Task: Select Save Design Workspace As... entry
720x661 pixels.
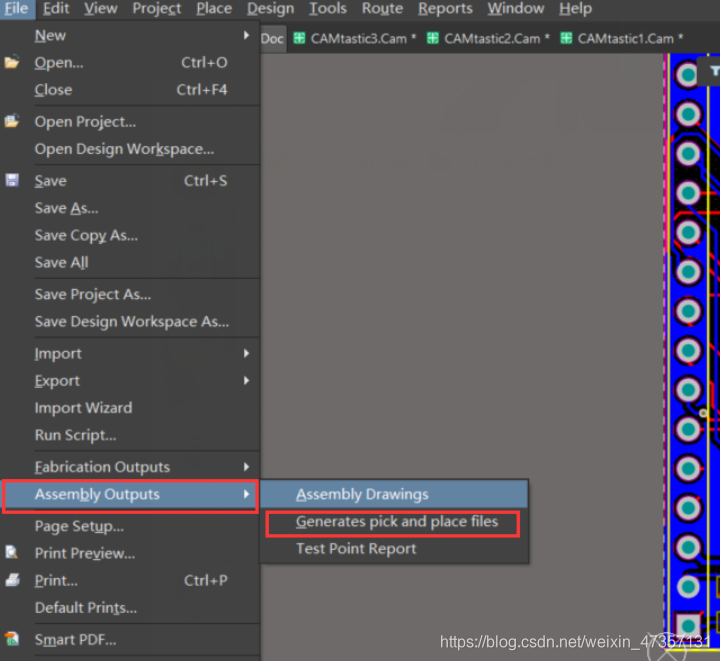Action: click(130, 321)
